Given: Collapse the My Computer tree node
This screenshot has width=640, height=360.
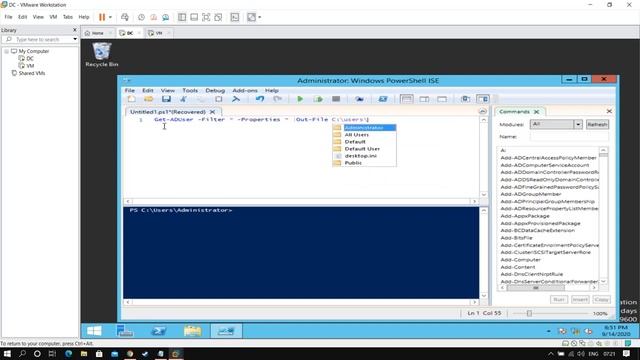Looking at the screenshot, I should pos(7,51).
